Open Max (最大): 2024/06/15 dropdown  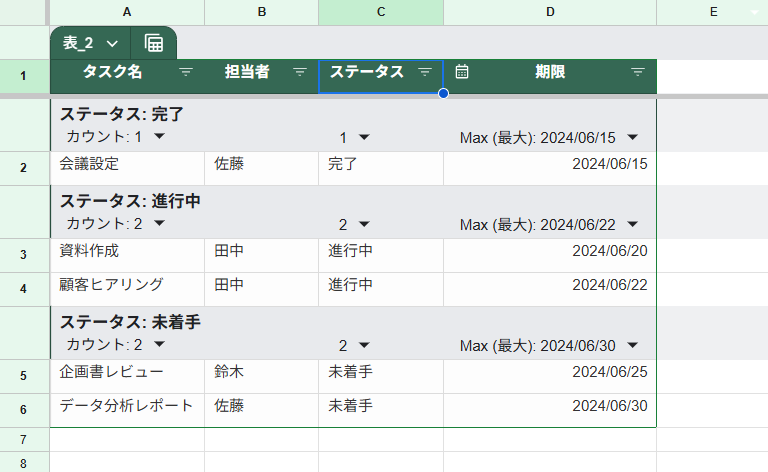[633, 137]
